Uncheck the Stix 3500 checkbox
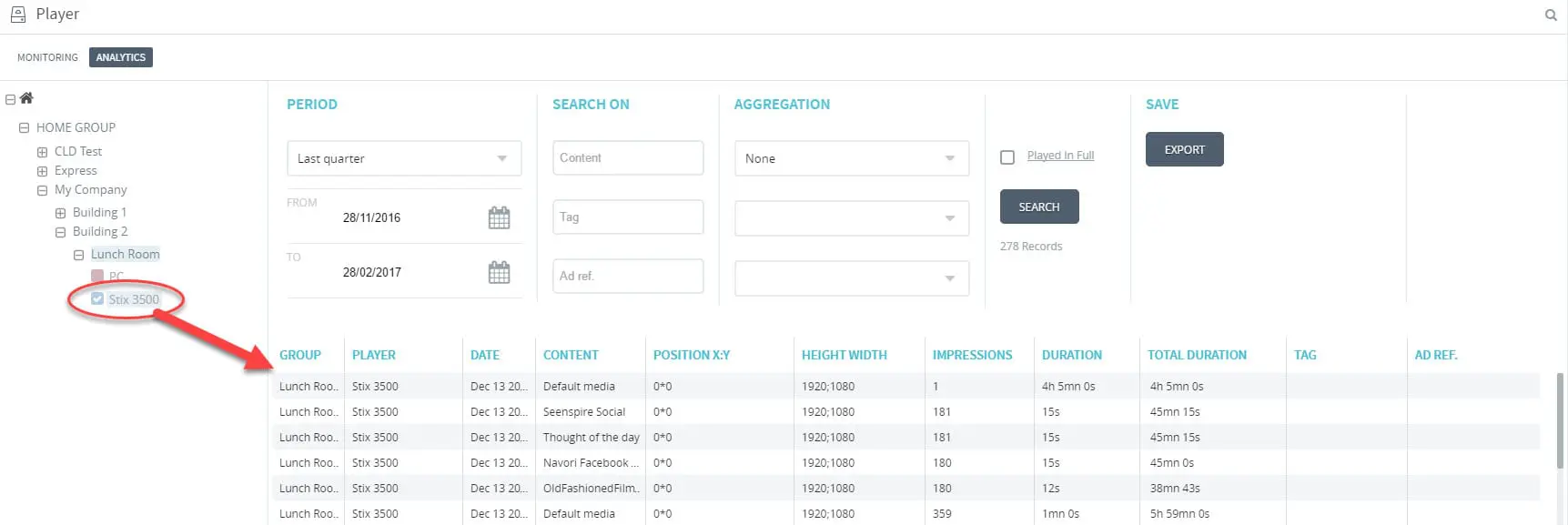 tap(97, 298)
